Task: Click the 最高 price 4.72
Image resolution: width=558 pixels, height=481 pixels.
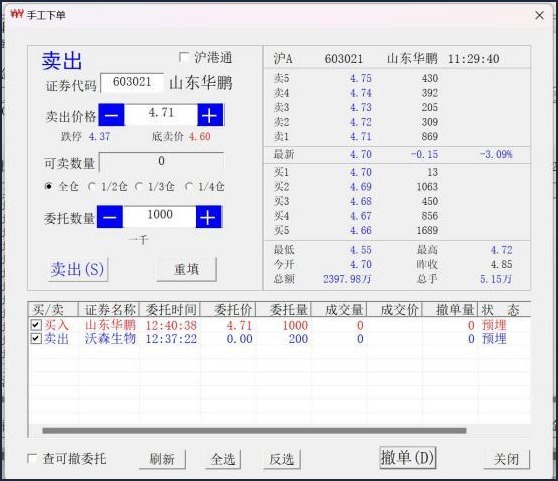Action: [502, 250]
